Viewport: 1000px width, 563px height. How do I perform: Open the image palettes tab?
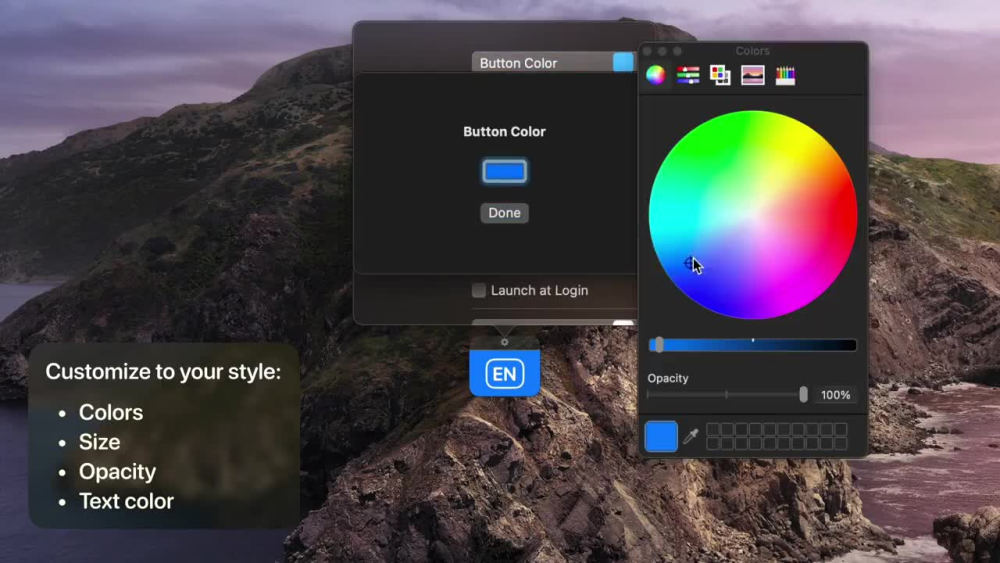[753, 75]
